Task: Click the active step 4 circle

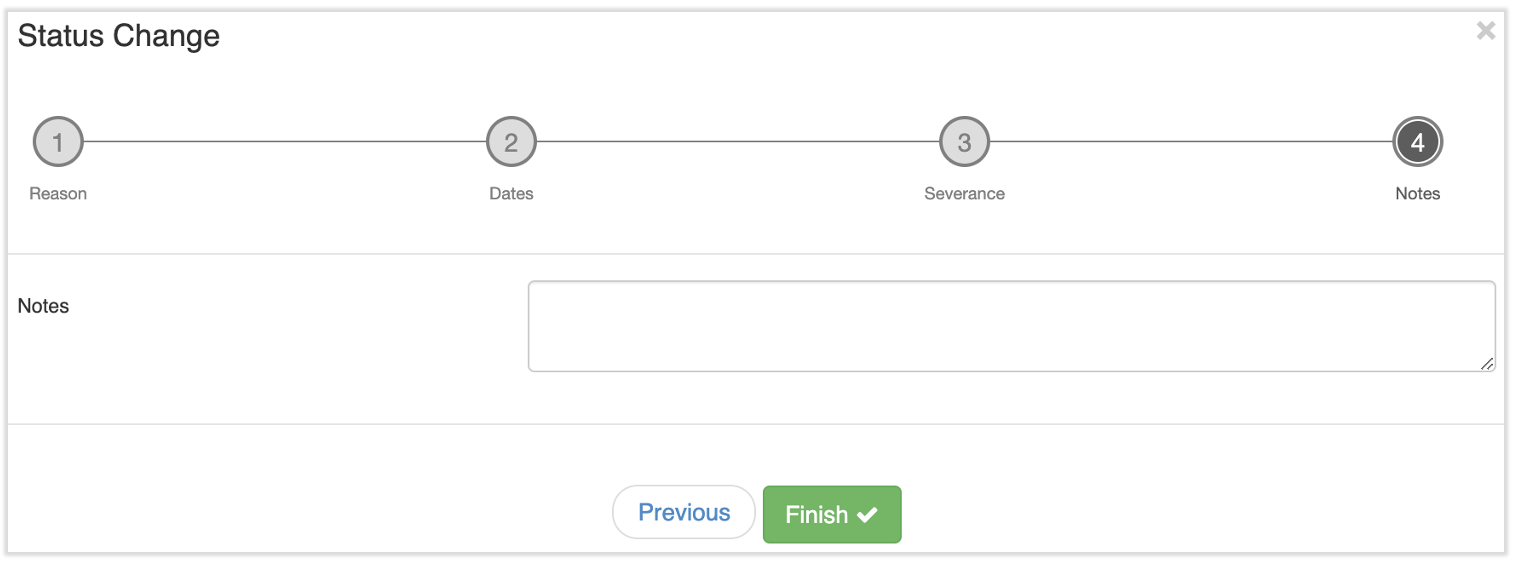Action: (x=1417, y=142)
